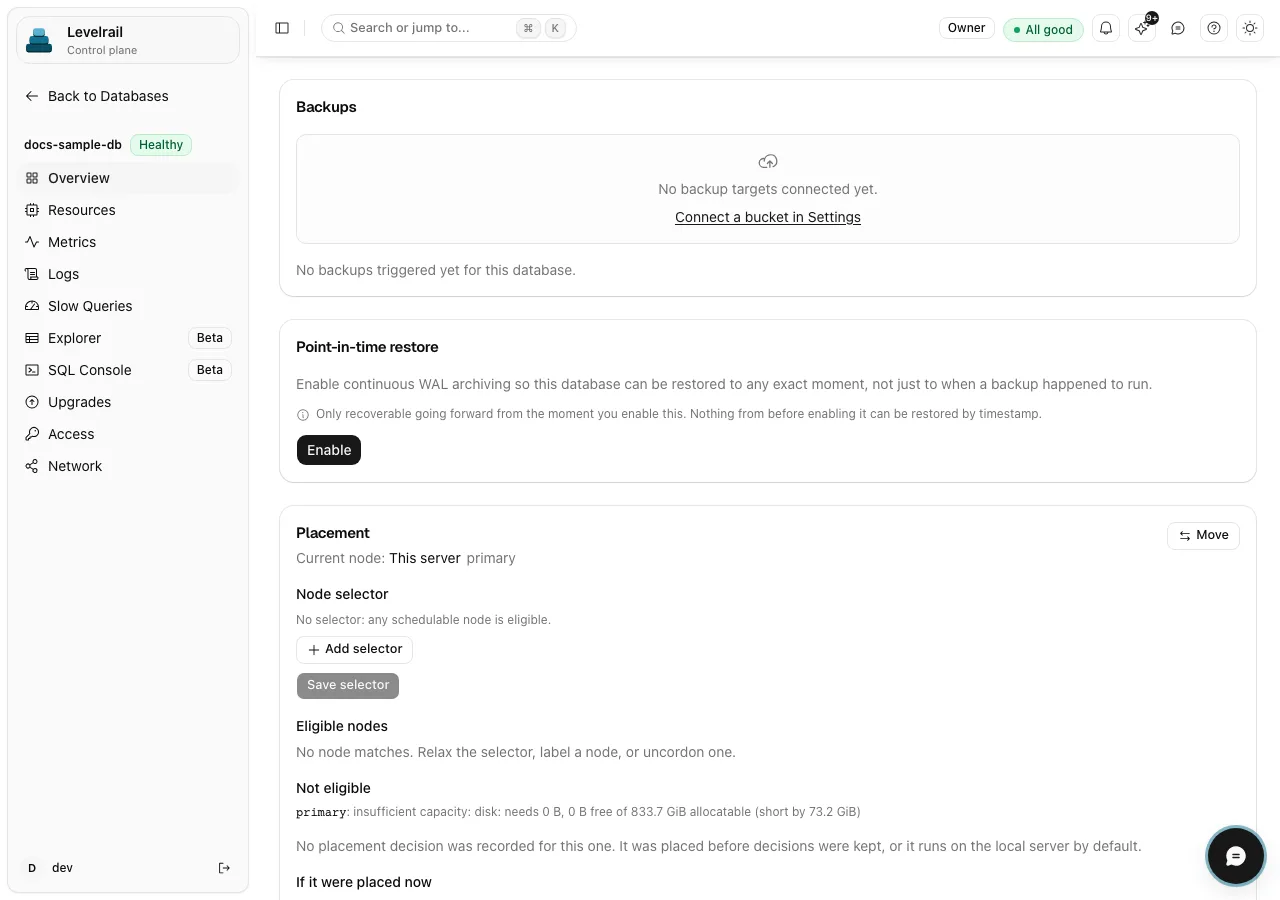
Task: Click the Healthy status badge
Action: click(161, 145)
